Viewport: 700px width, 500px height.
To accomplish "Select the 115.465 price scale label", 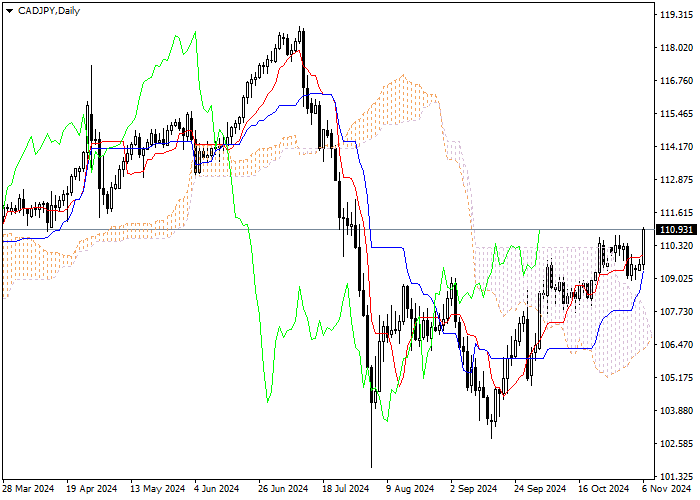I will tap(676, 114).
